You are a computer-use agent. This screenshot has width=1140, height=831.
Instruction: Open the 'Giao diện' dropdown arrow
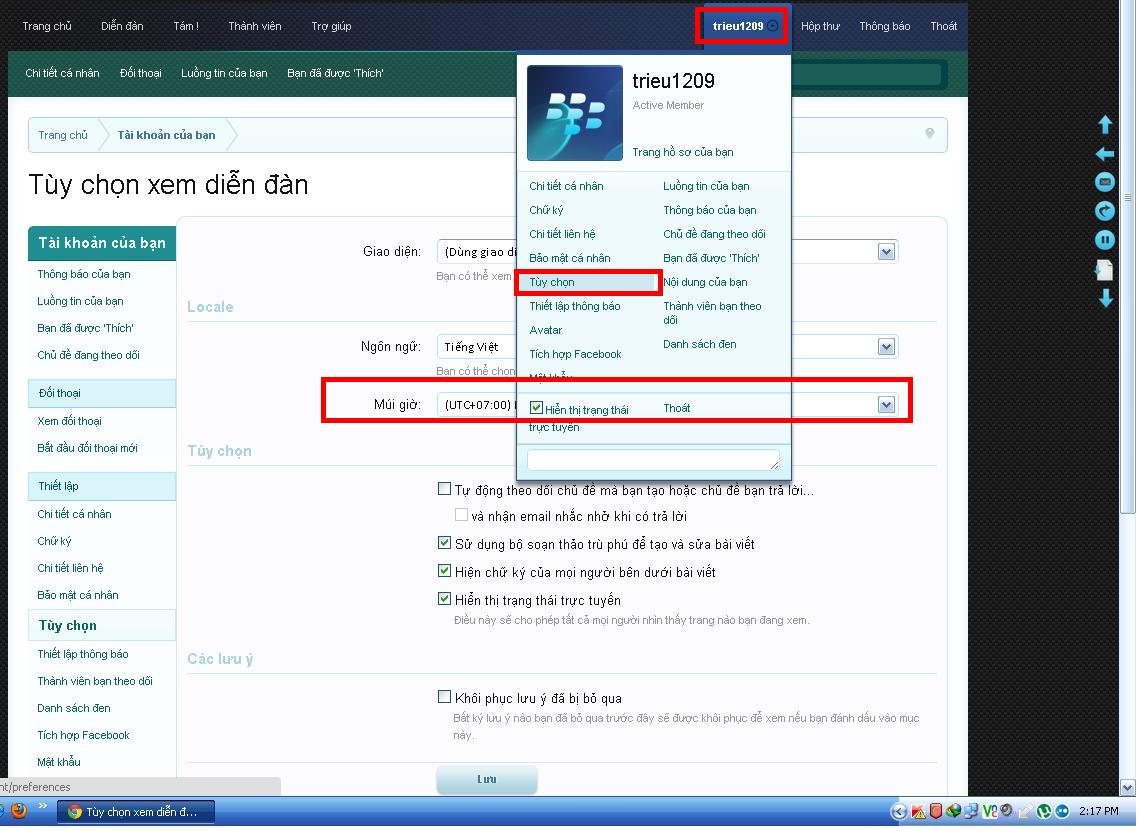[886, 252]
